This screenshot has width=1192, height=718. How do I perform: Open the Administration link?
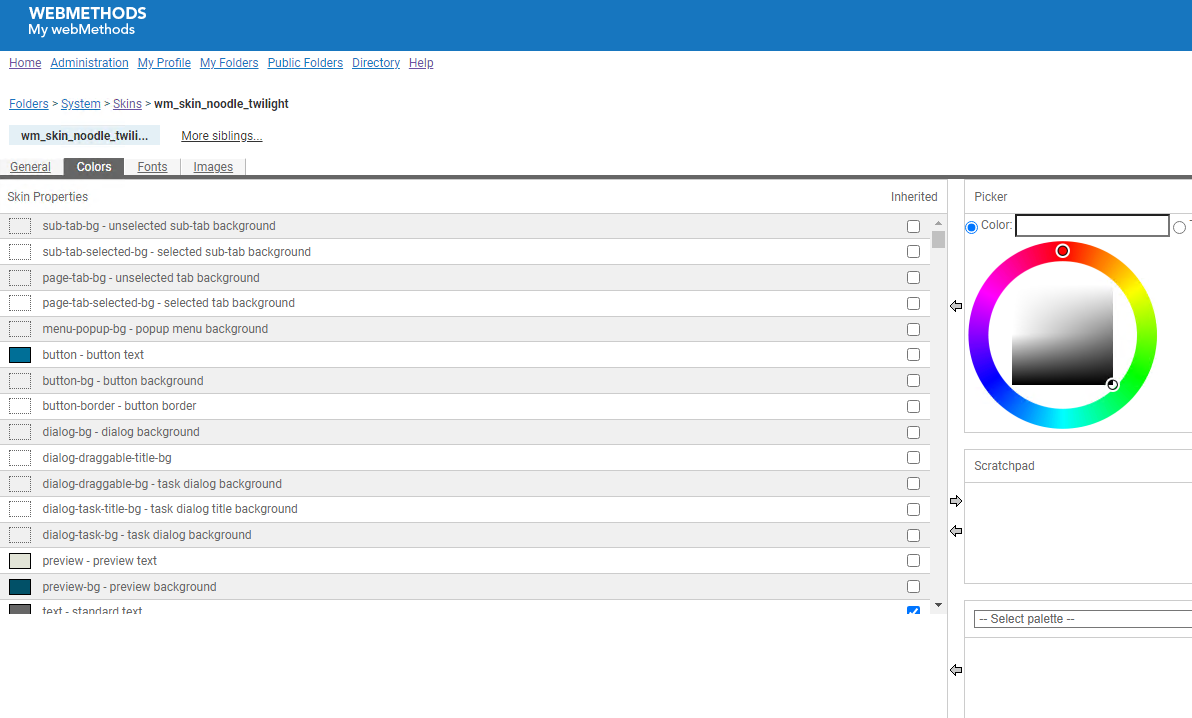[x=89, y=63]
